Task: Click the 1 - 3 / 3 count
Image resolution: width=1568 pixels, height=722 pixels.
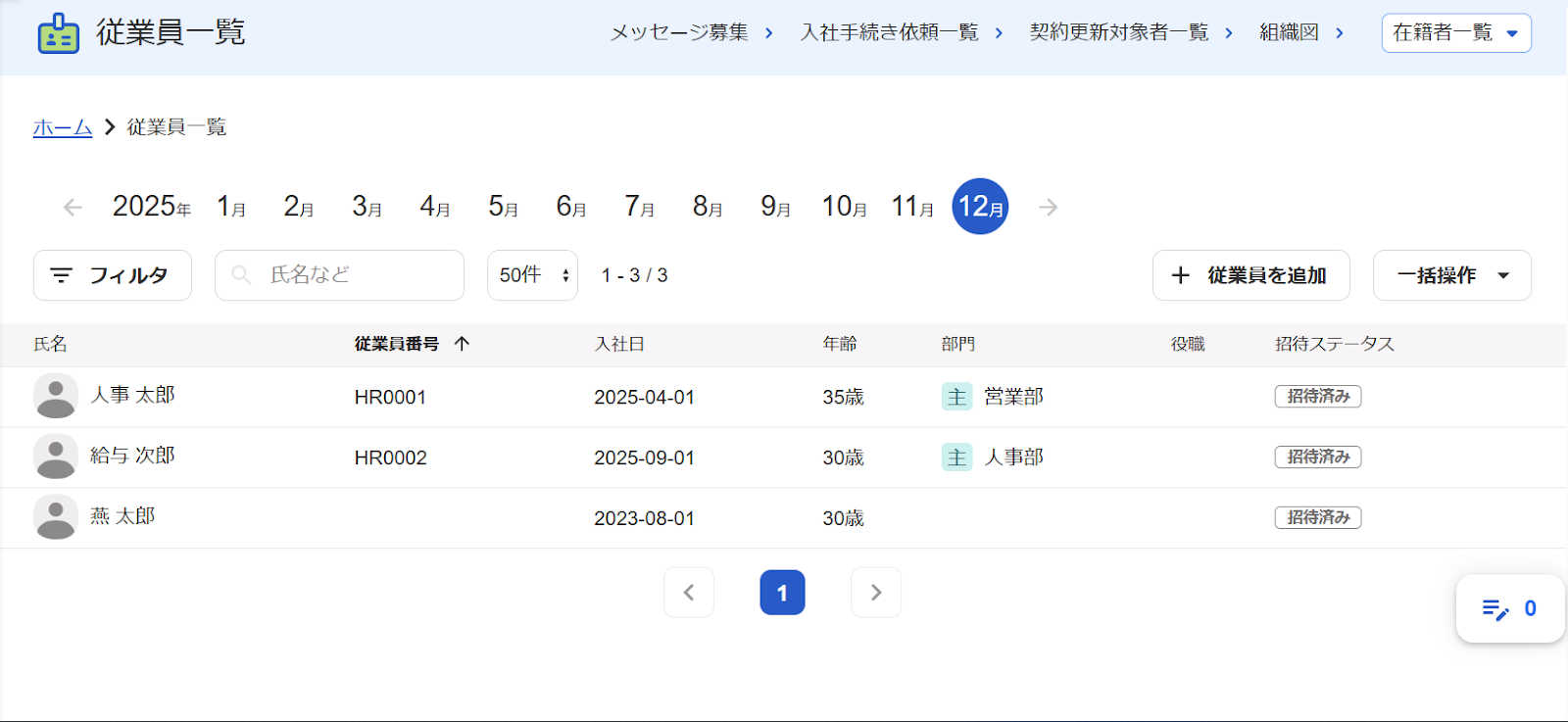Action: tap(634, 275)
